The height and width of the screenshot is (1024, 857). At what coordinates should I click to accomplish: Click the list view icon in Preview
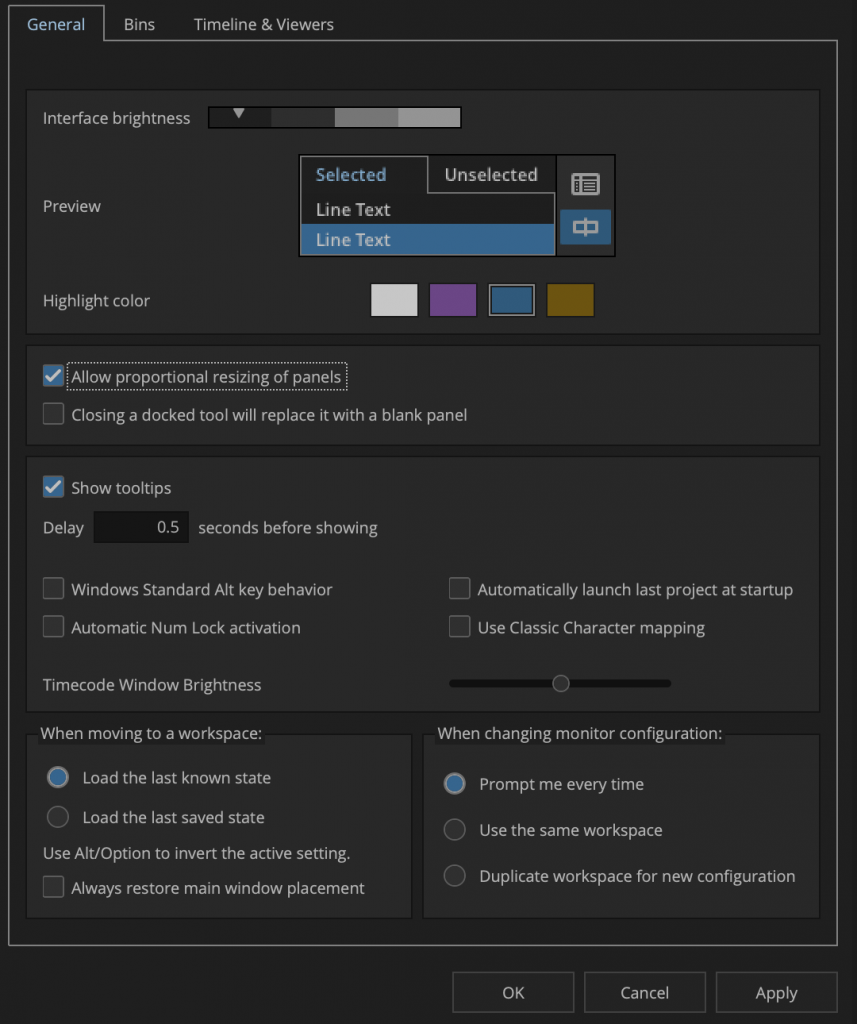[x=585, y=184]
